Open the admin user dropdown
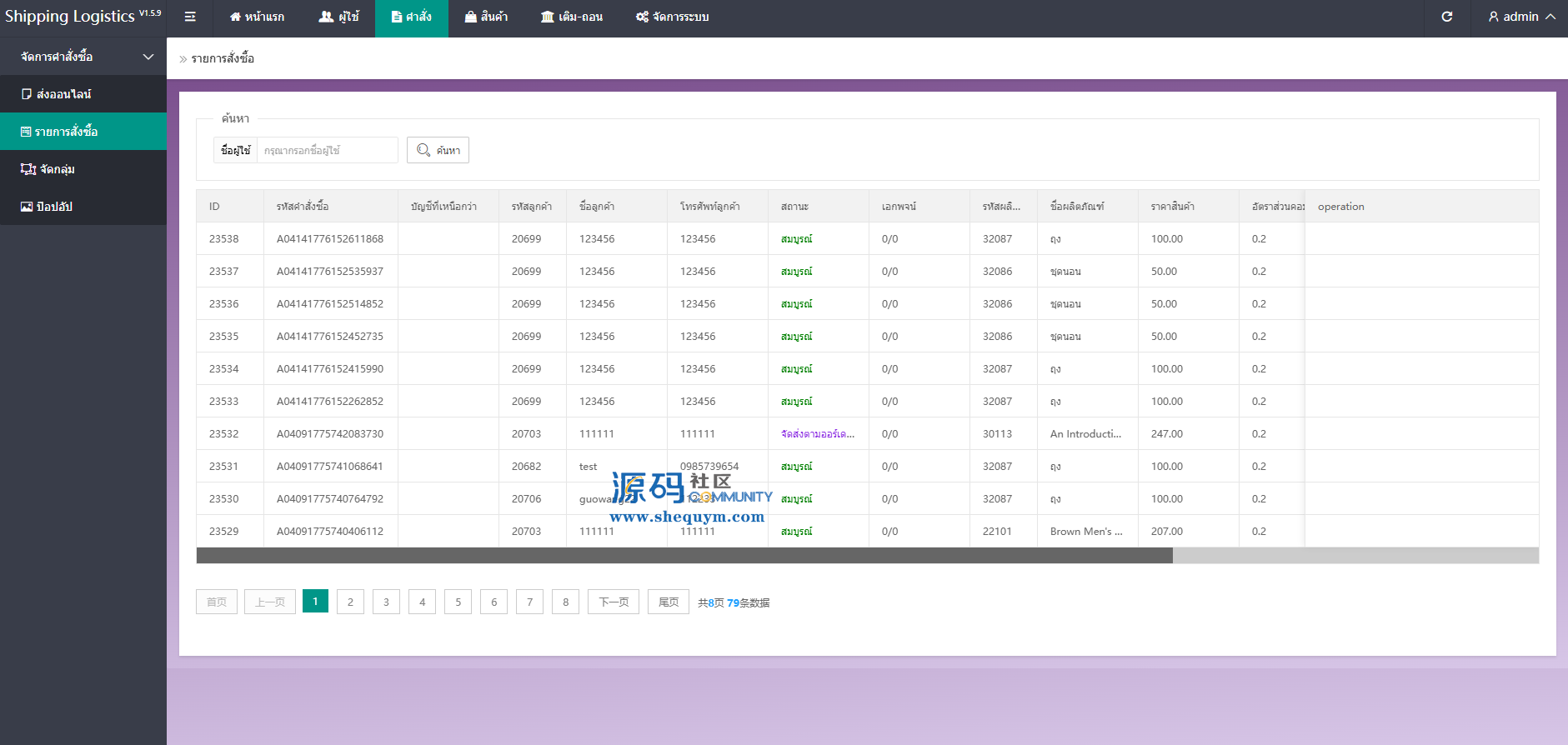The image size is (1568, 745). [x=1522, y=17]
